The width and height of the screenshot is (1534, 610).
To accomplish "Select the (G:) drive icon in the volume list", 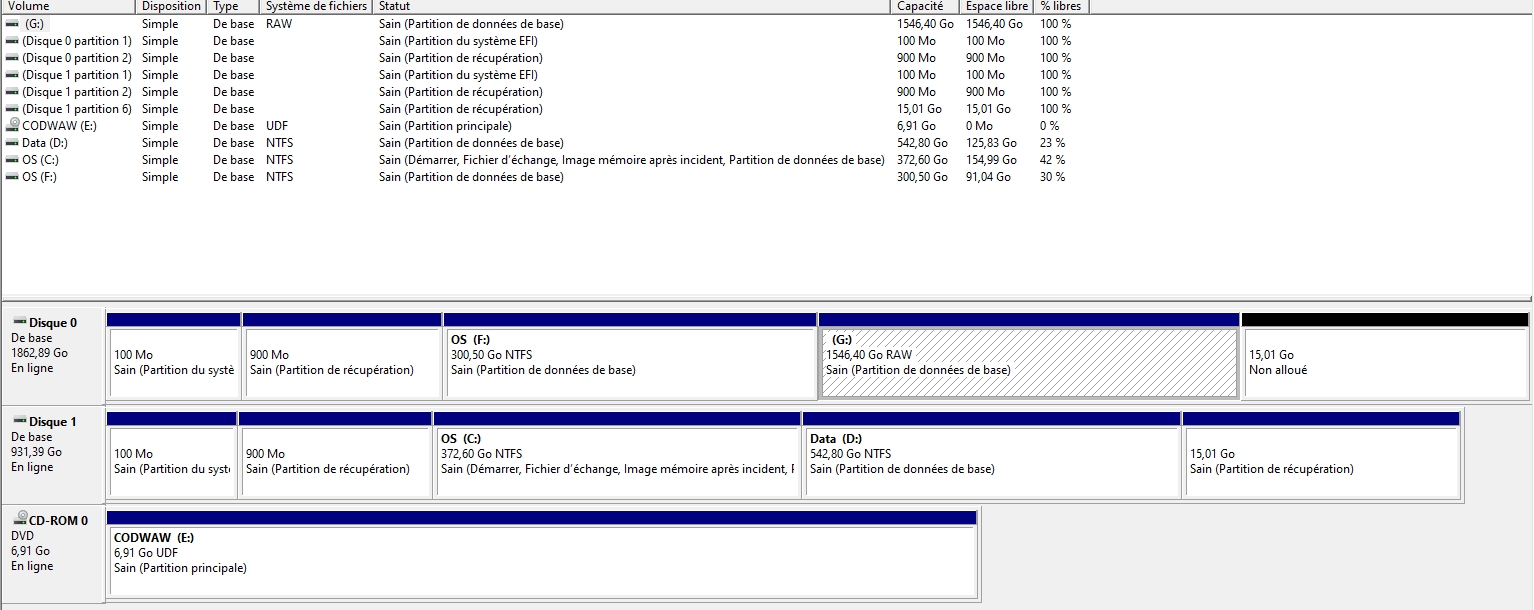I will [12, 24].
